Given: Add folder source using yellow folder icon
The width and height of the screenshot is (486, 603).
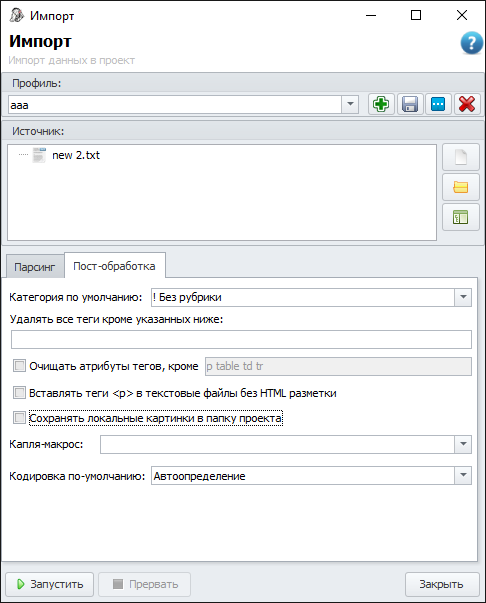Looking at the screenshot, I should (x=461, y=187).
